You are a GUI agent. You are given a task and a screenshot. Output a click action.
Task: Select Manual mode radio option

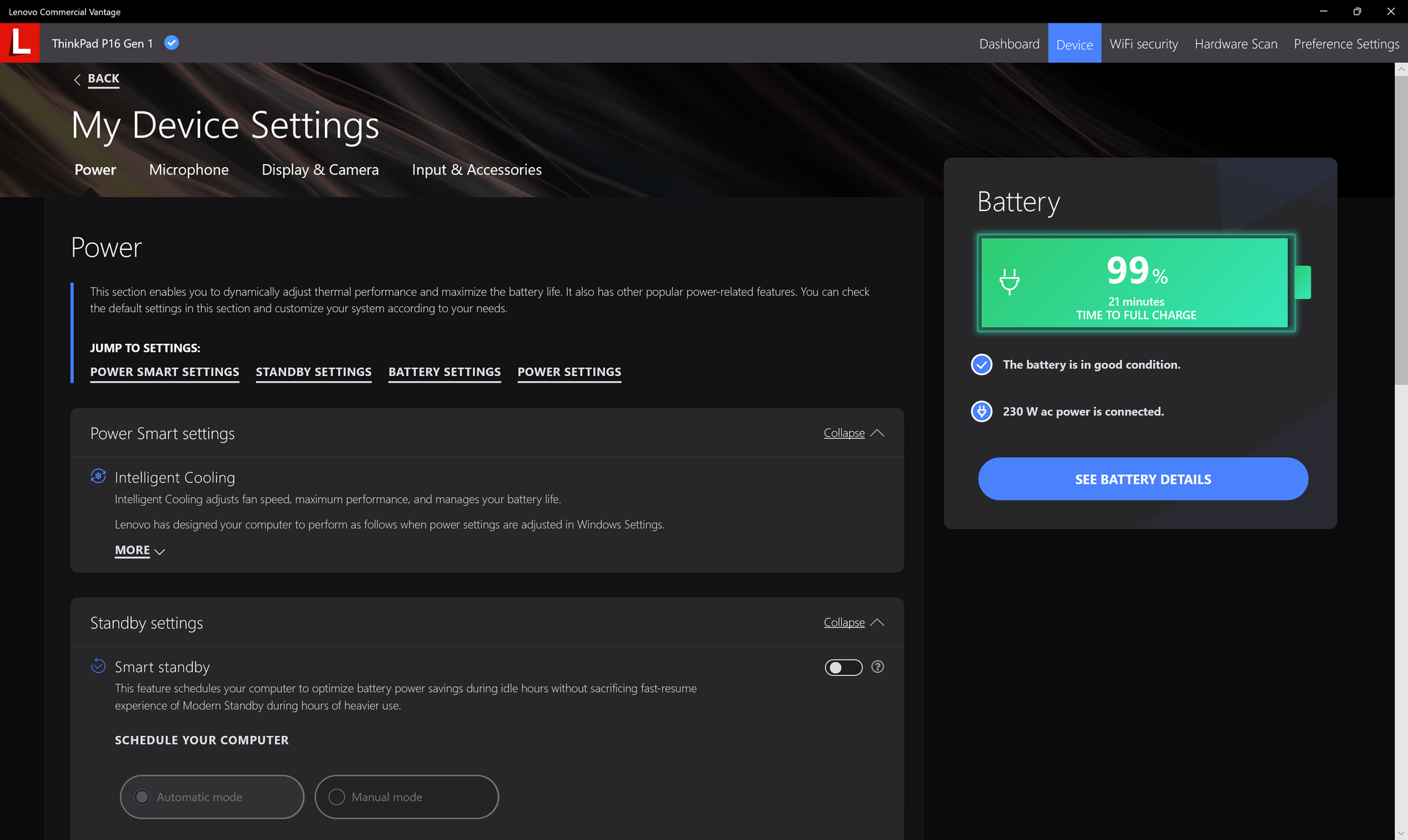click(x=337, y=797)
